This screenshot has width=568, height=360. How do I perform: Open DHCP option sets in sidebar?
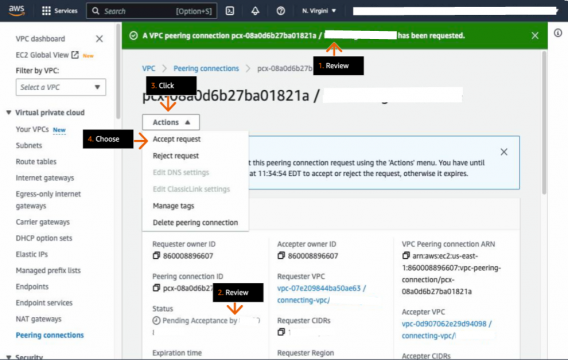[x=44, y=238]
